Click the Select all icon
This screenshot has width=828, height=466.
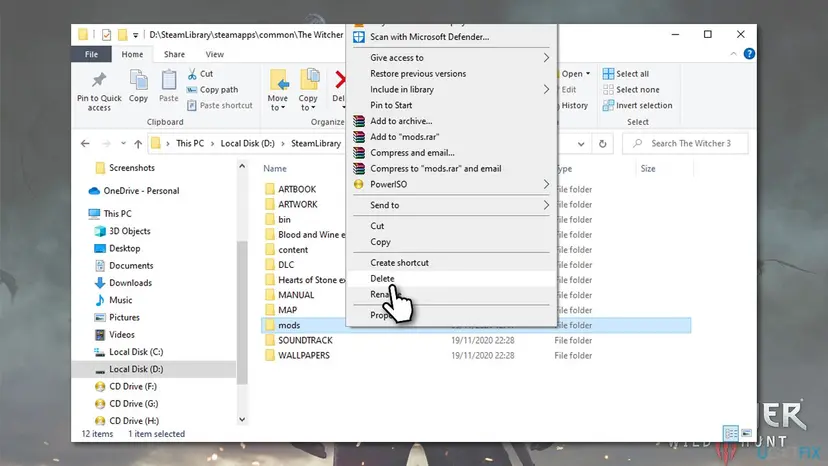(x=608, y=74)
